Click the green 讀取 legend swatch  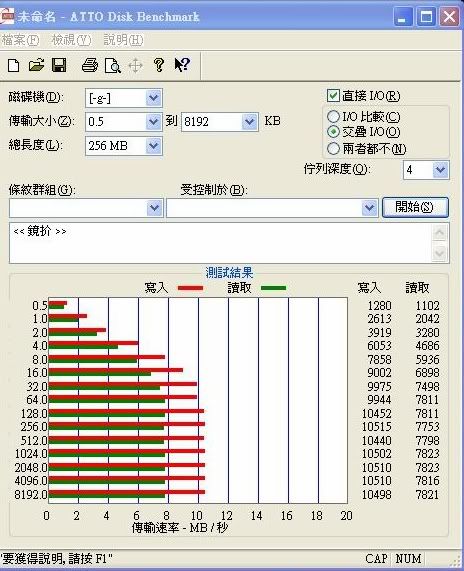pyautogui.click(x=274, y=288)
